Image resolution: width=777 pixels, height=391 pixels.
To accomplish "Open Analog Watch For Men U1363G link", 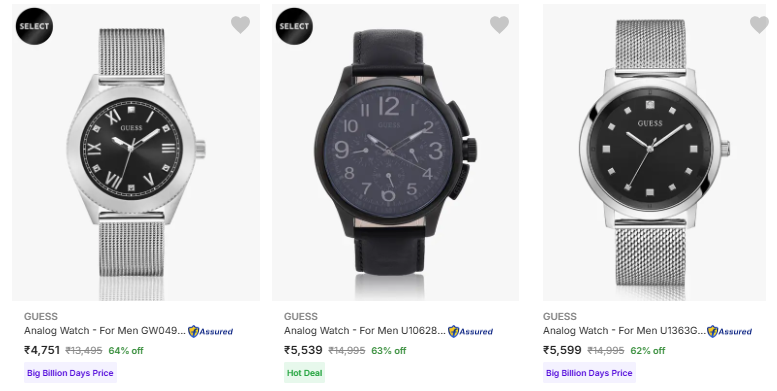I will tap(624, 331).
